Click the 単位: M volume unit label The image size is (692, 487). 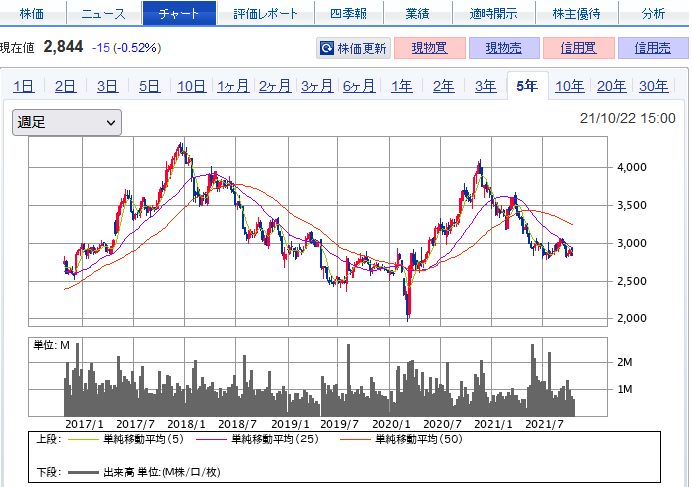[x=52, y=345]
